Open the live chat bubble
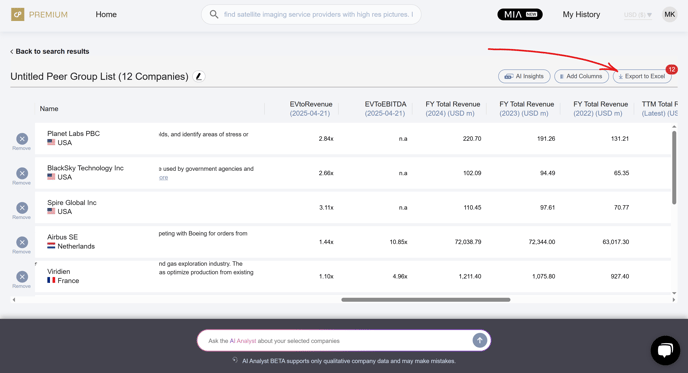This screenshot has height=373, width=688. tap(665, 350)
